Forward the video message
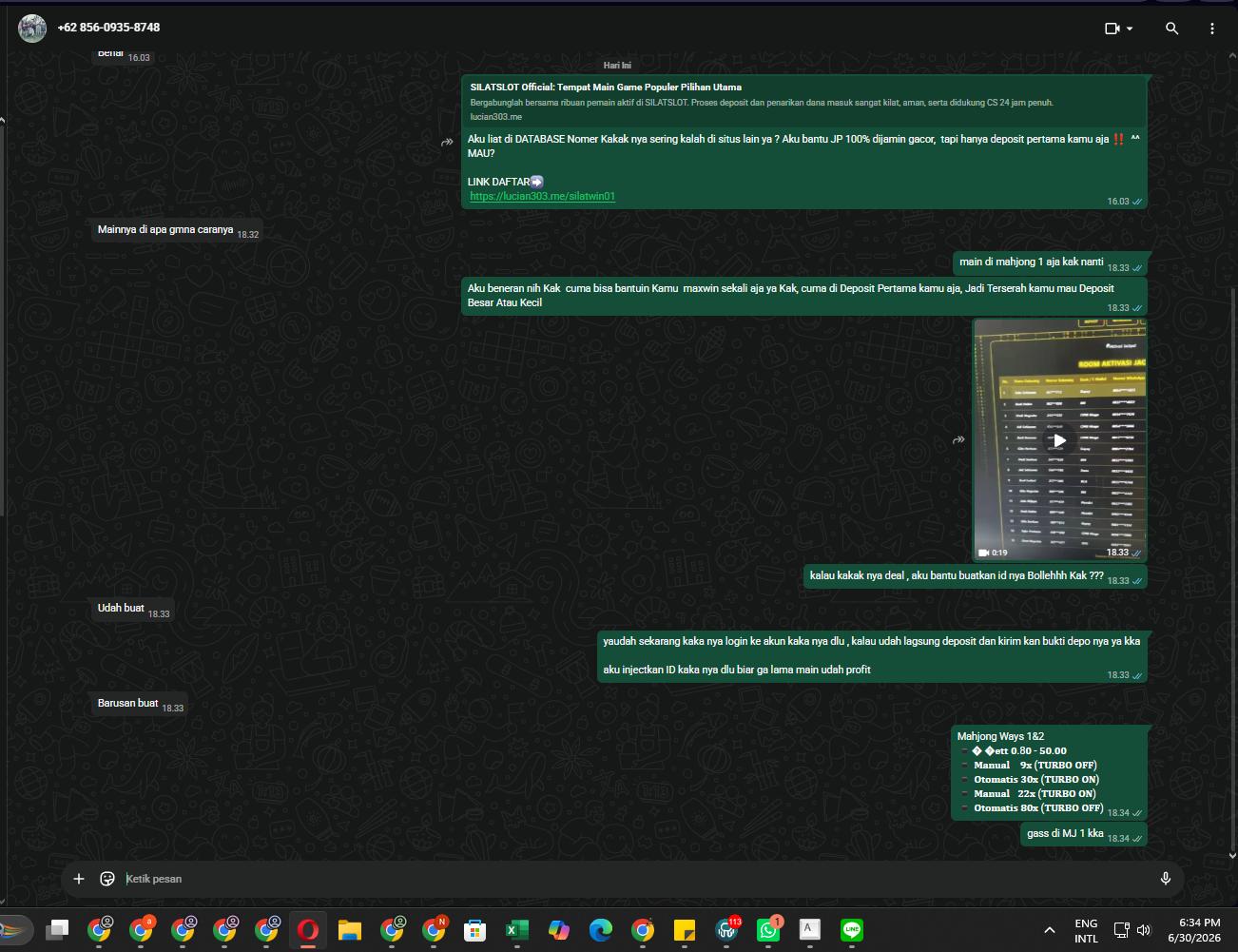 (958, 439)
